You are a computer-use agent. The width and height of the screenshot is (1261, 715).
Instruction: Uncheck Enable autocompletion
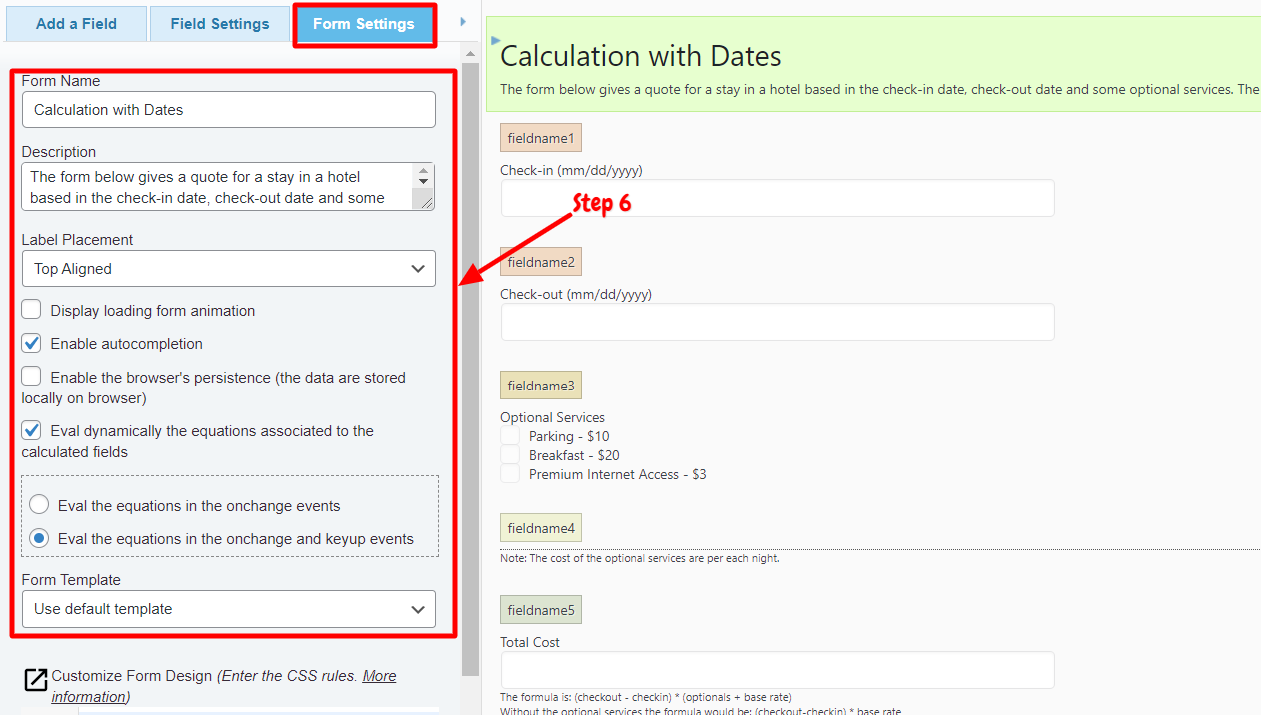pyautogui.click(x=32, y=343)
